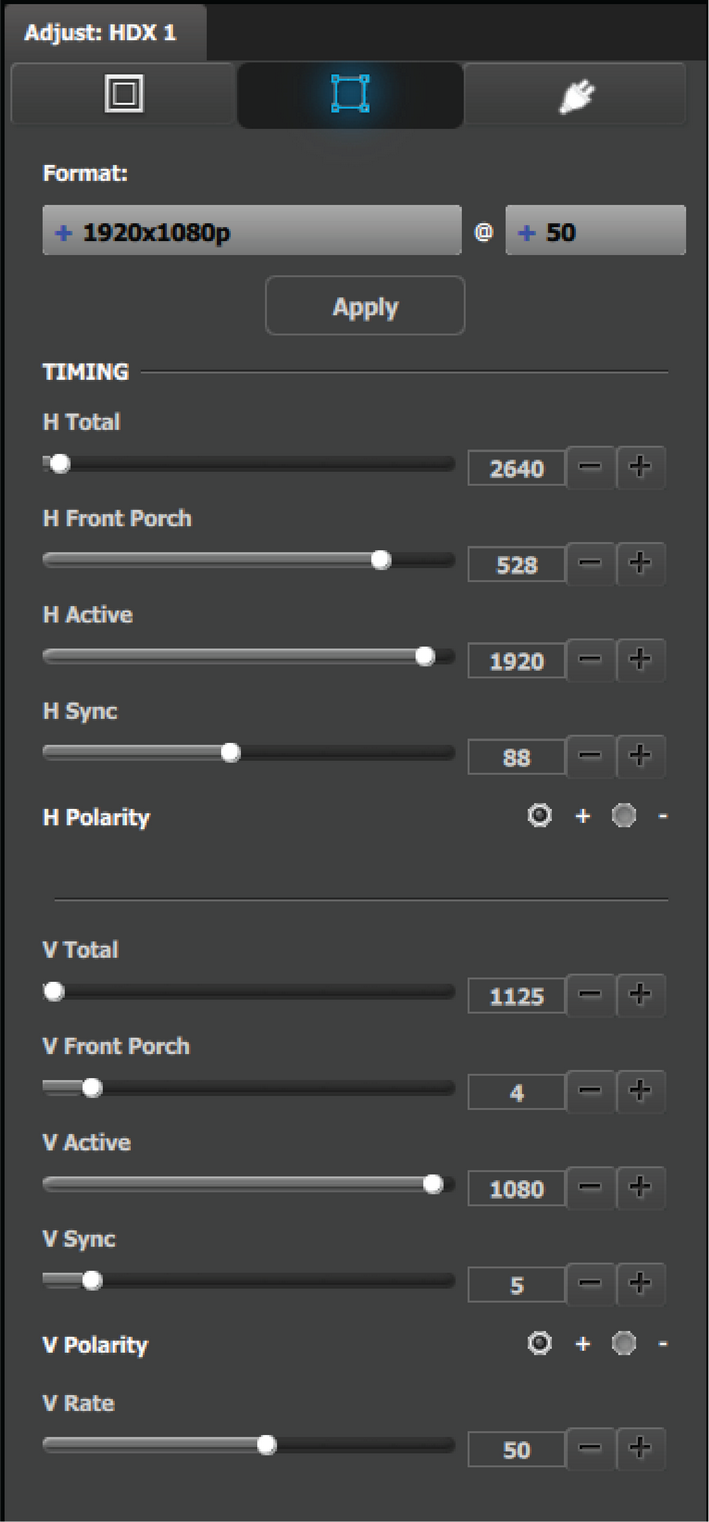The width and height of the screenshot is (709, 1522).
Task: Click the H Total value field showing 2640
Action: (x=516, y=468)
